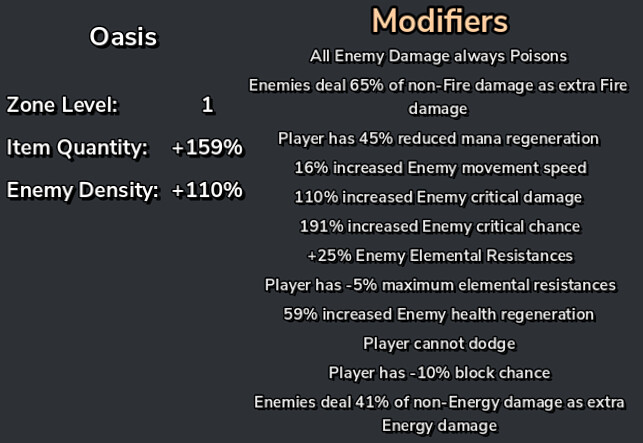Select the extra Fire damage modifier
The height and width of the screenshot is (443, 643).
pyautogui.click(x=440, y=96)
